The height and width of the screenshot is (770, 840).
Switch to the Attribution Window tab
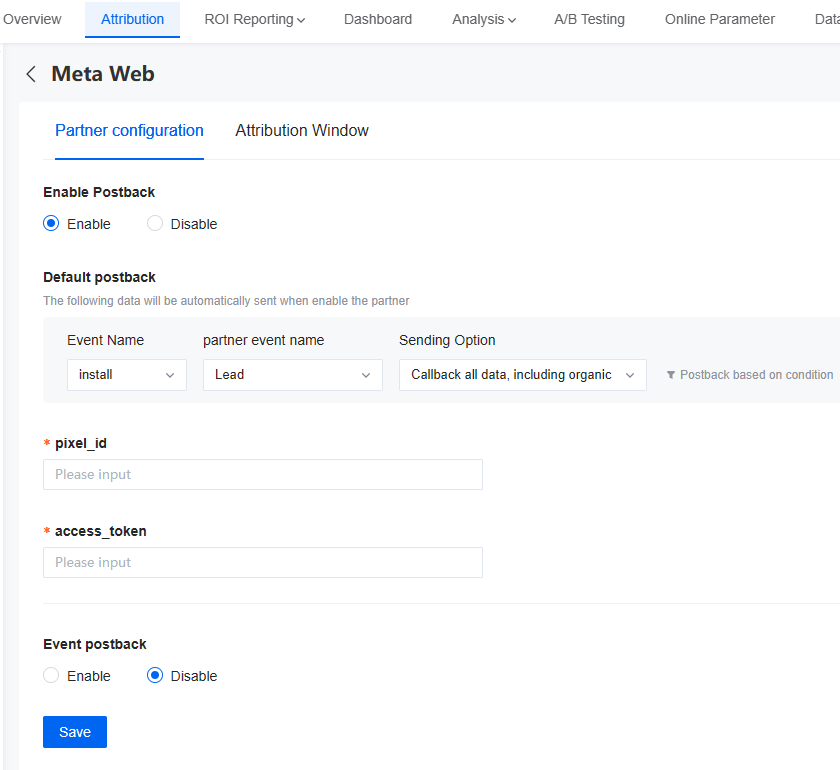click(302, 131)
